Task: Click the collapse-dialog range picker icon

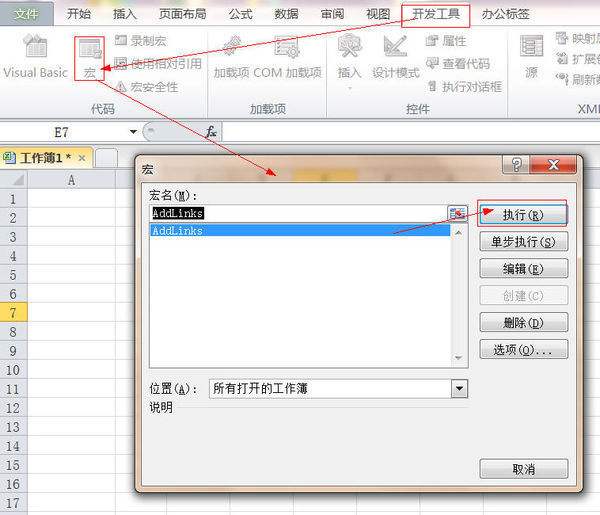Action: [x=457, y=213]
